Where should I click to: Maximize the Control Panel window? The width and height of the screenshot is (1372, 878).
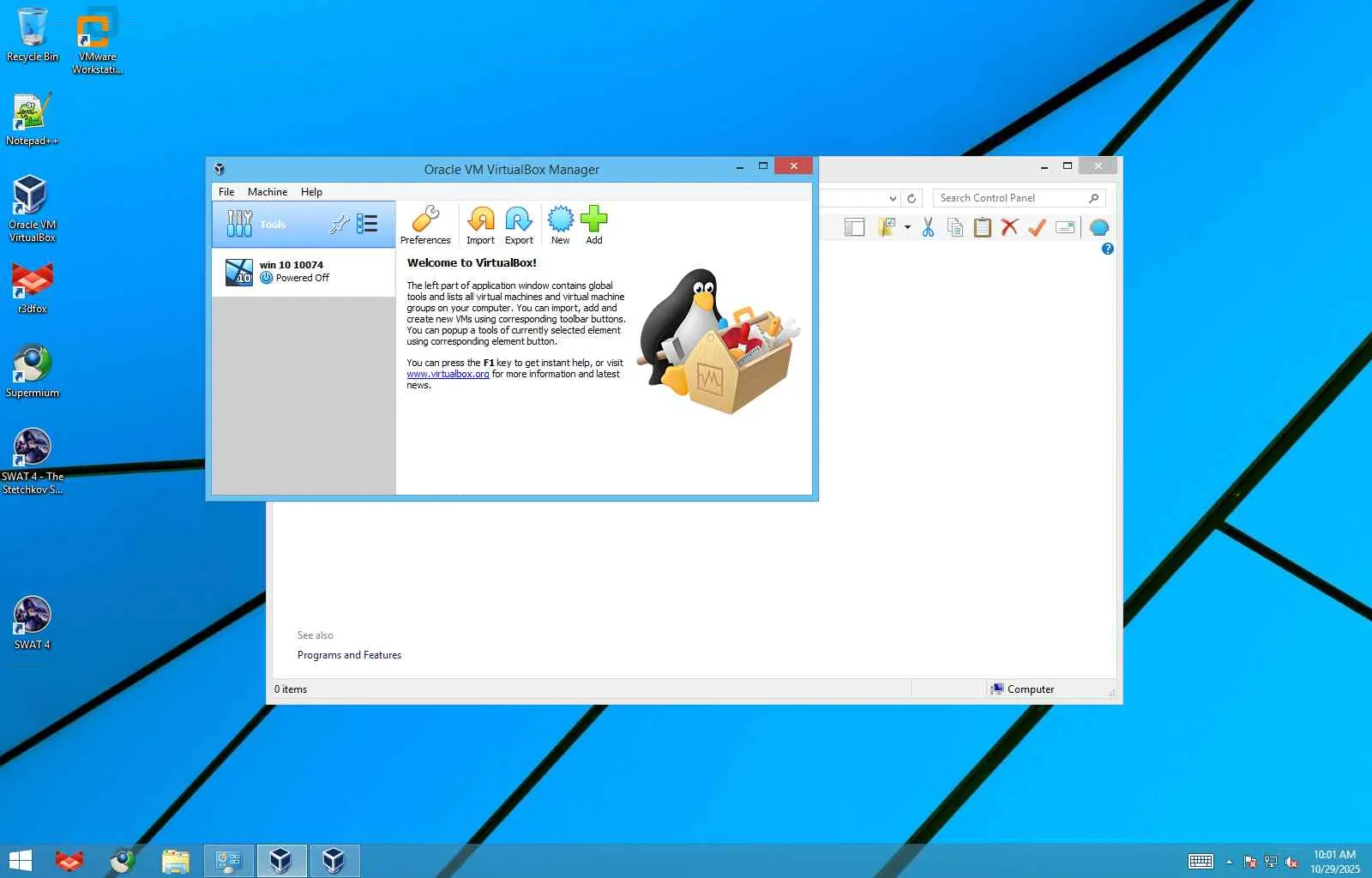tap(1068, 166)
